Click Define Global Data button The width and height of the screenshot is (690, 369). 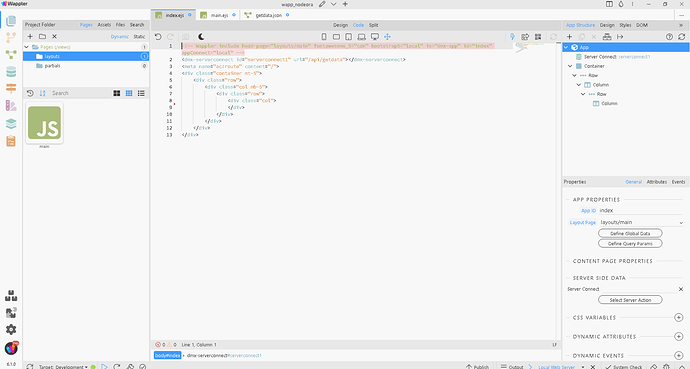630,234
